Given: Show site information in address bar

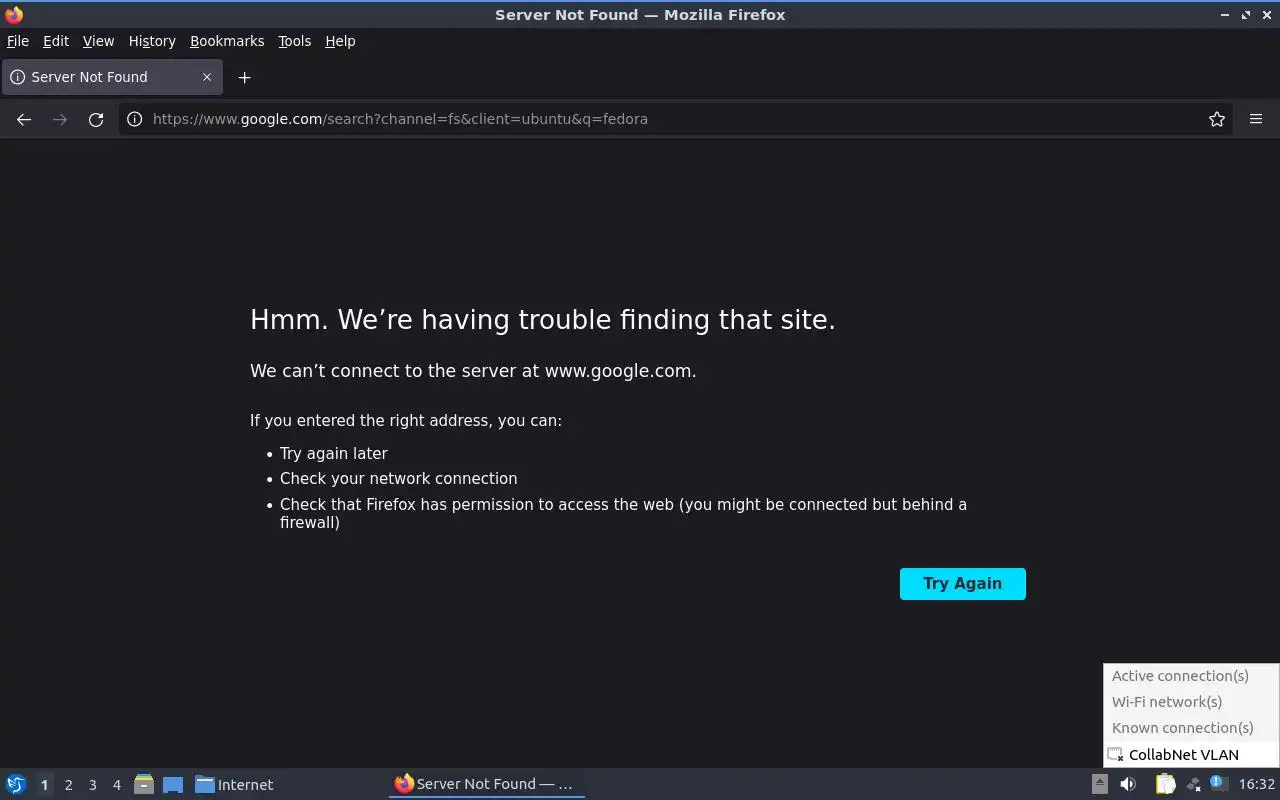Looking at the screenshot, I should tap(134, 119).
